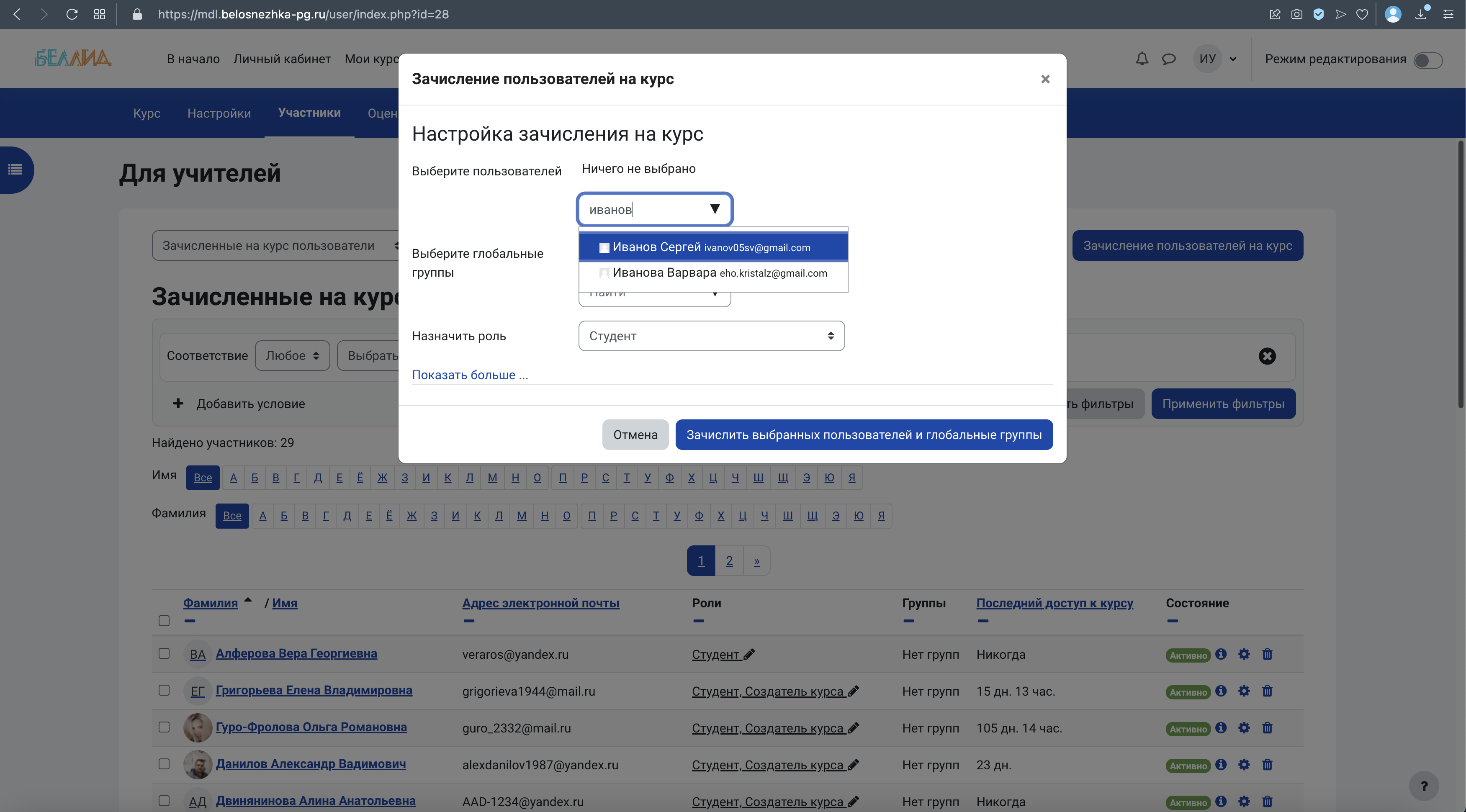The width and height of the screenshot is (1466, 812).
Task: Click the trash icon for Алферова Вера
Action: (x=1267, y=654)
